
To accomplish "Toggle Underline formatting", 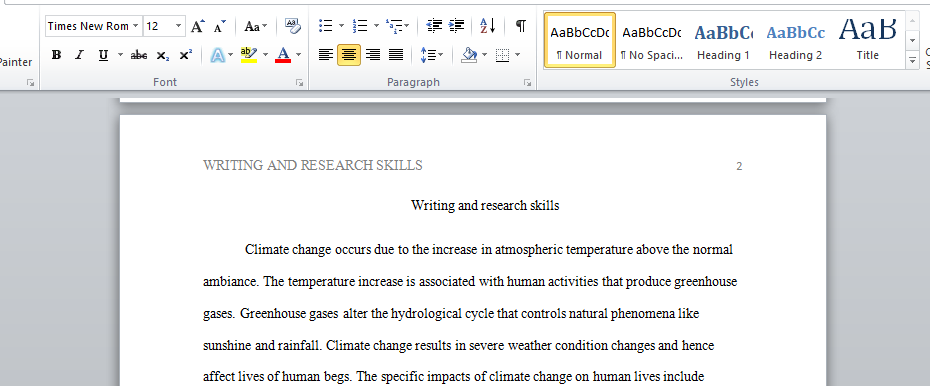I will coord(103,55).
